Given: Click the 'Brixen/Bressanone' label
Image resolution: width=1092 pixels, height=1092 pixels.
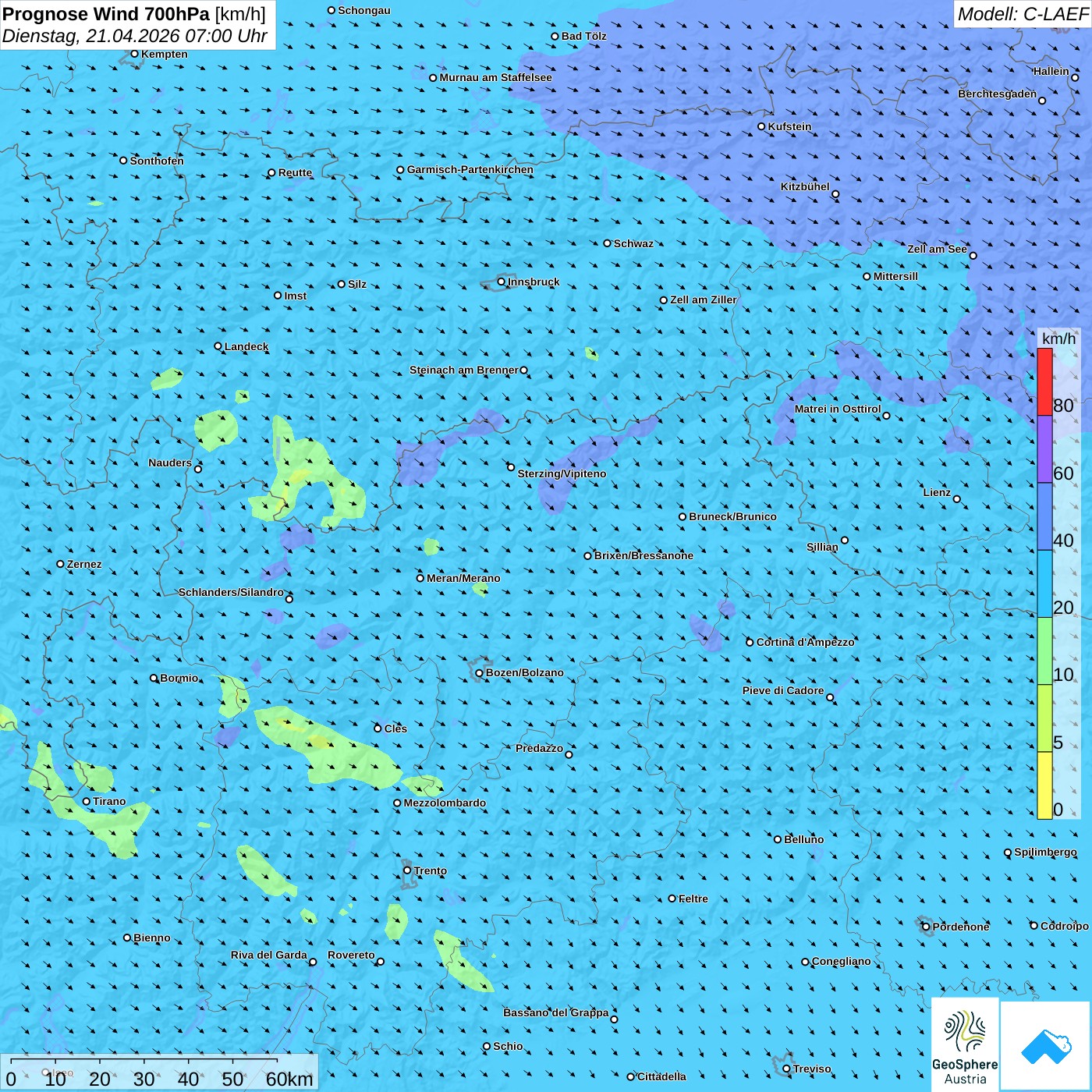Looking at the screenshot, I should (643, 555).
